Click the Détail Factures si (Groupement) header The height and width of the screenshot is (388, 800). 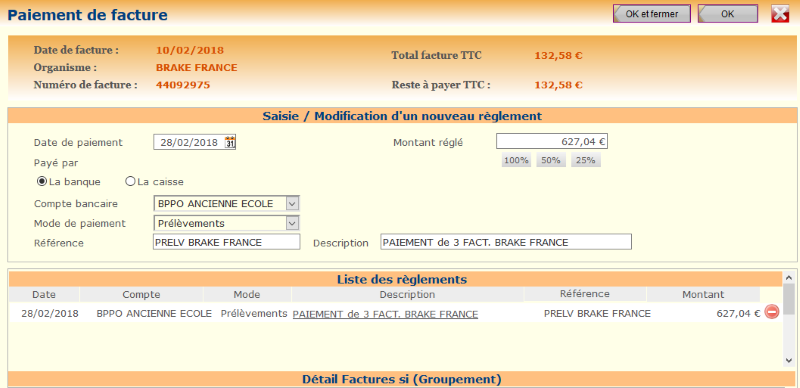(x=402, y=379)
